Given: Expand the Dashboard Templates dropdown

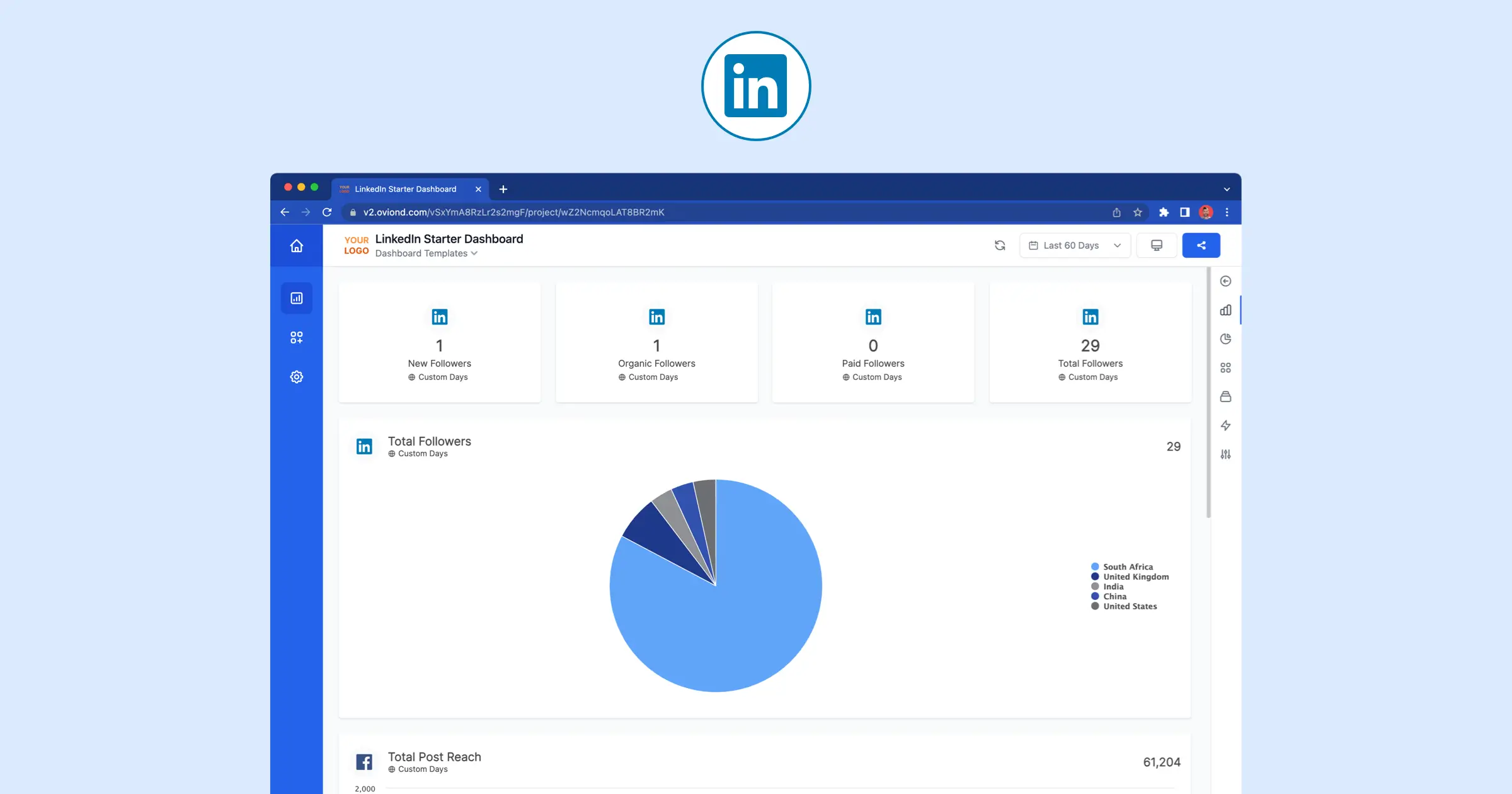Looking at the screenshot, I should (427, 253).
